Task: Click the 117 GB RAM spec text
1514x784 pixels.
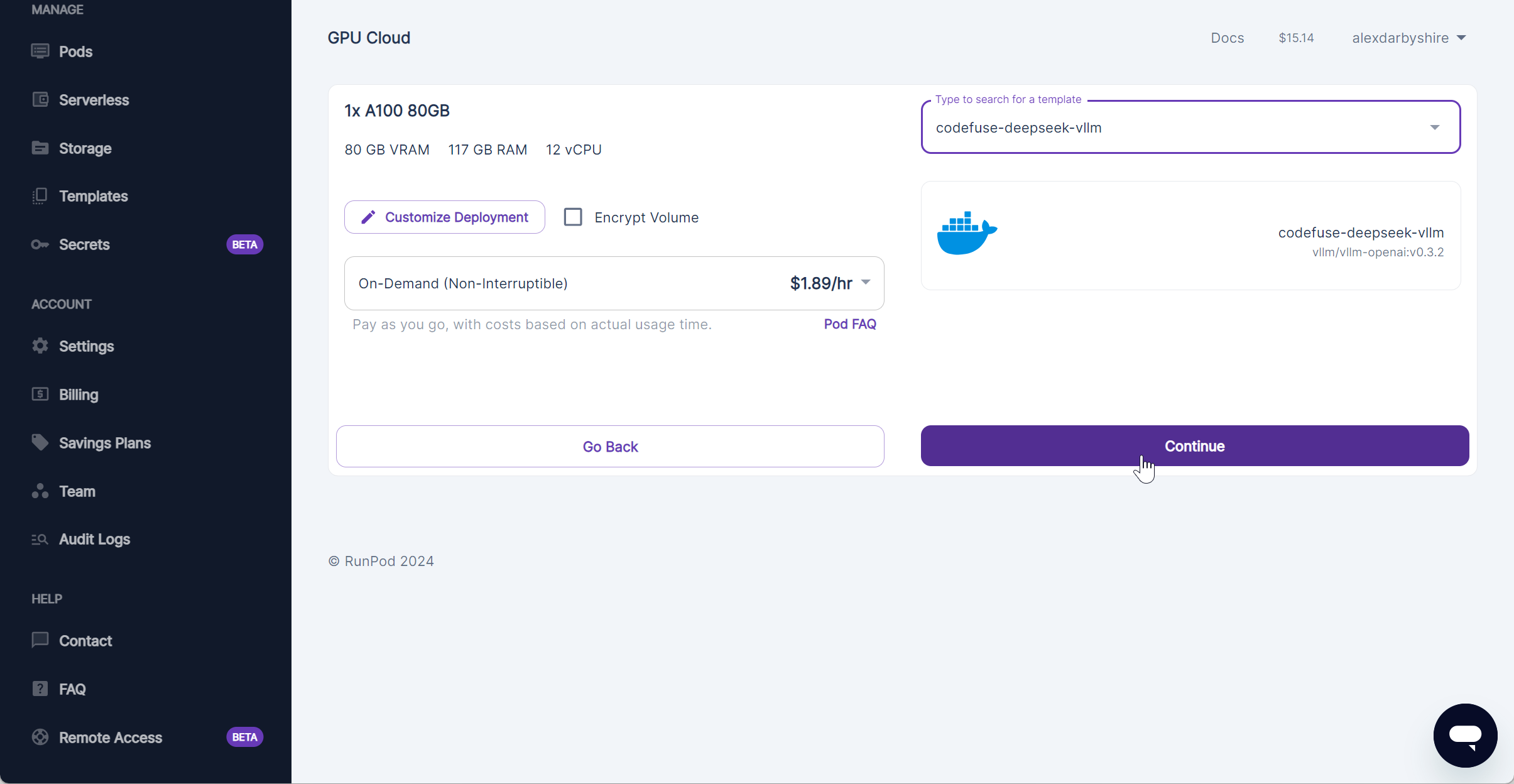Action: point(487,150)
